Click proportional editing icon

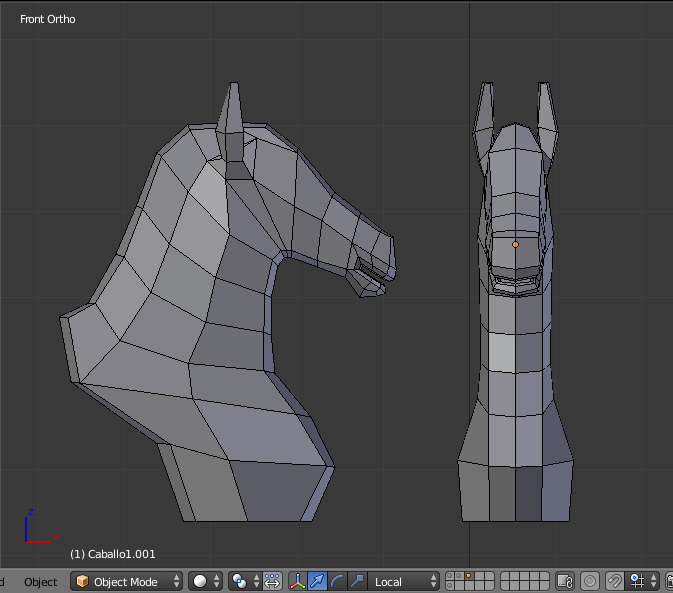590,581
